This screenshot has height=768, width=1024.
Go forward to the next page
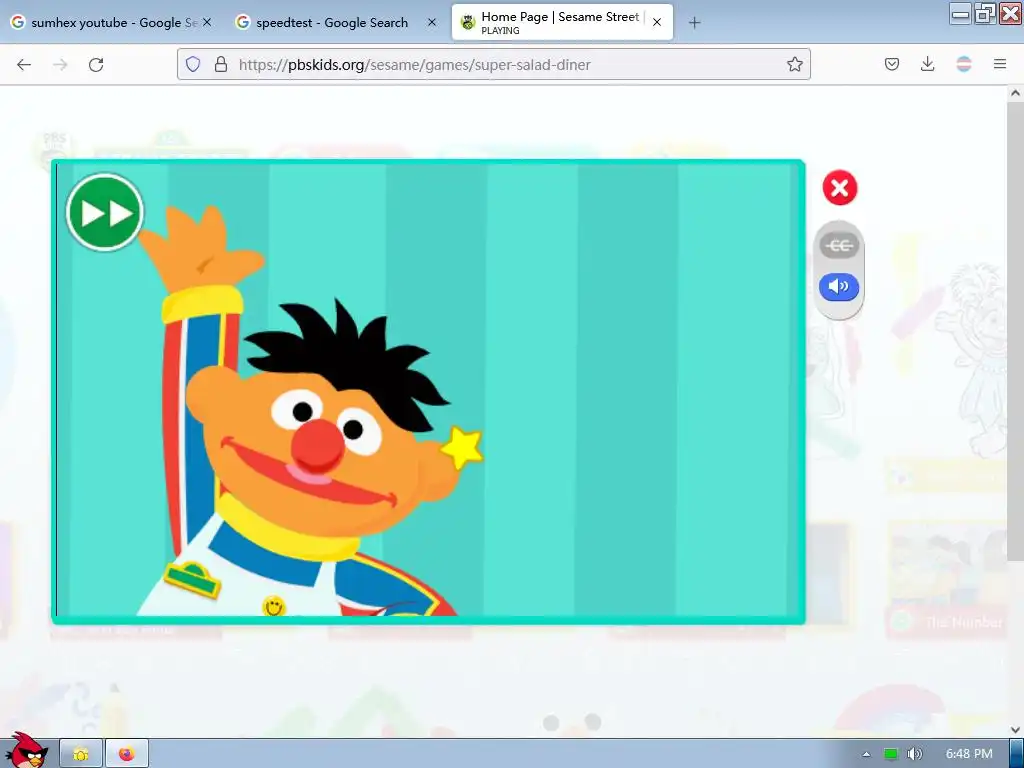[x=60, y=64]
